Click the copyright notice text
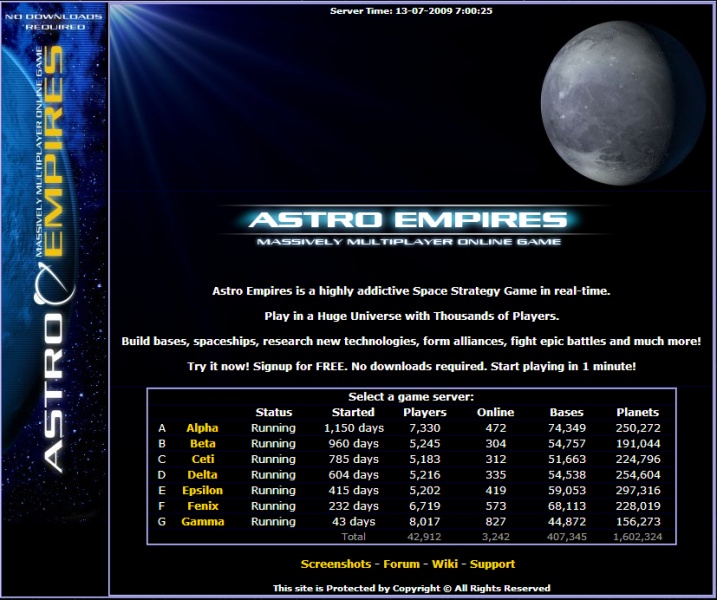This screenshot has width=717, height=600. pyautogui.click(x=411, y=589)
